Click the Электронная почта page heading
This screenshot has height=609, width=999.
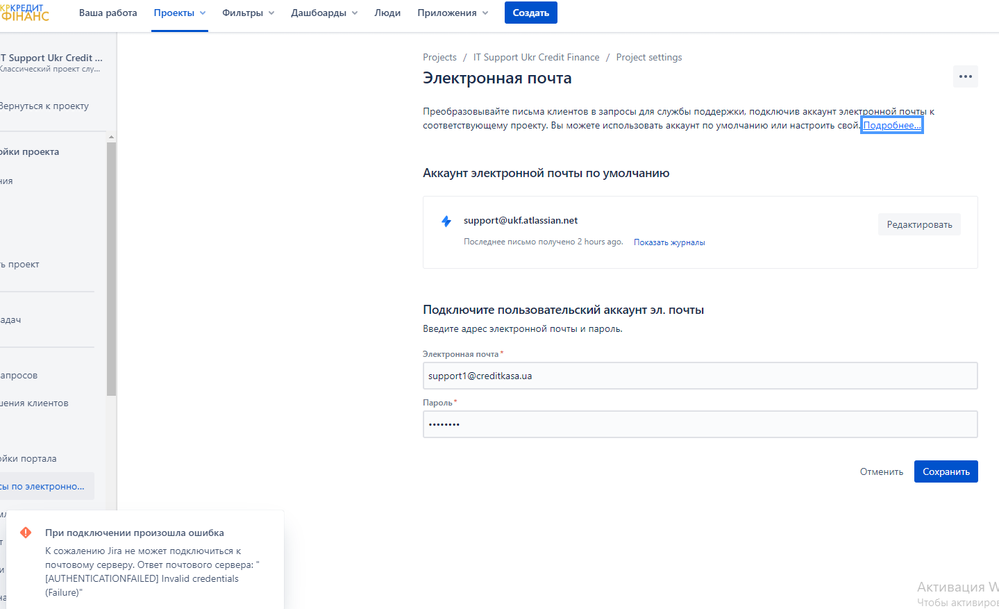[x=497, y=78]
